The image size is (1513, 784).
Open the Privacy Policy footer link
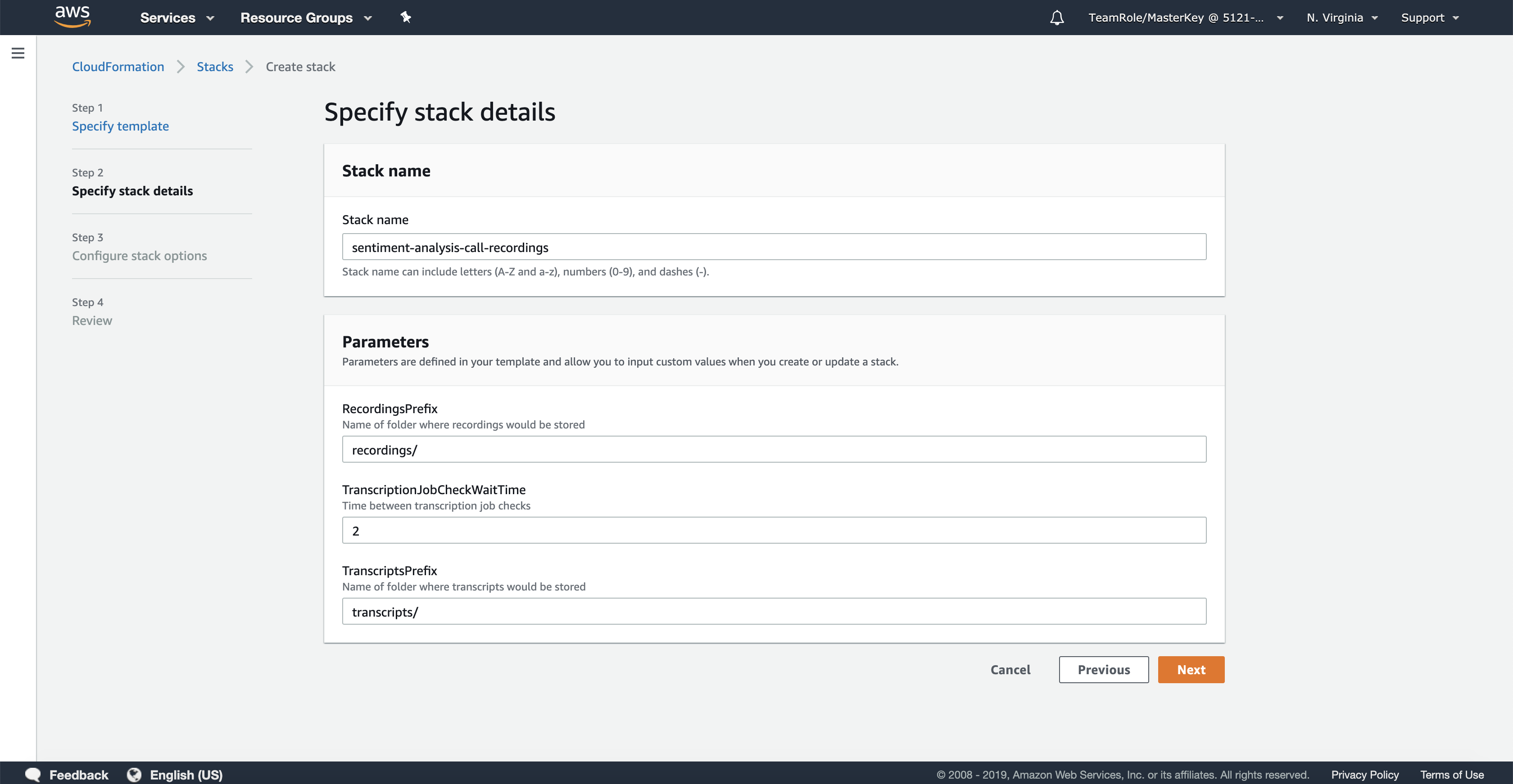[1364, 775]
